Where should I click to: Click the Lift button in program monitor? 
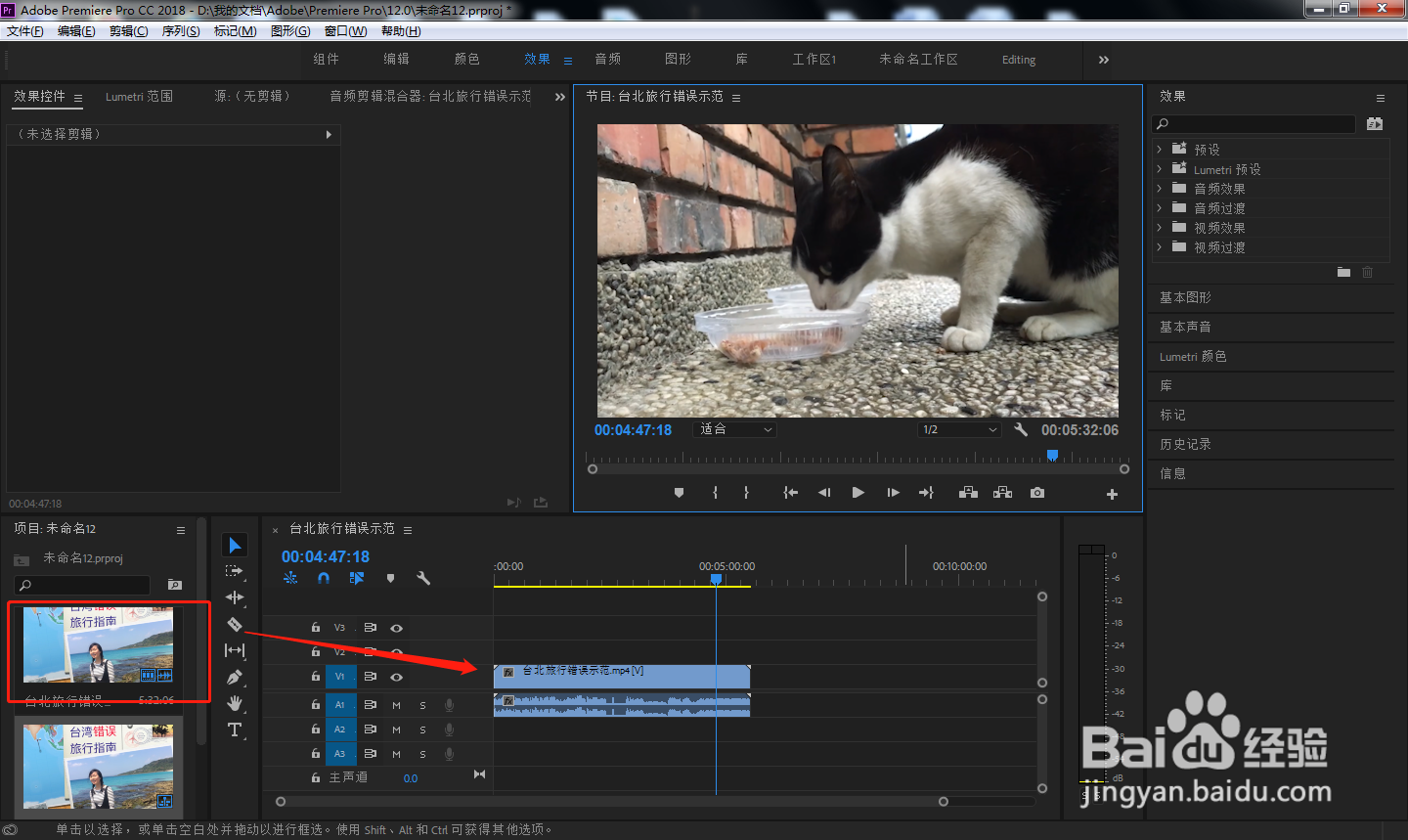[968, 493]
